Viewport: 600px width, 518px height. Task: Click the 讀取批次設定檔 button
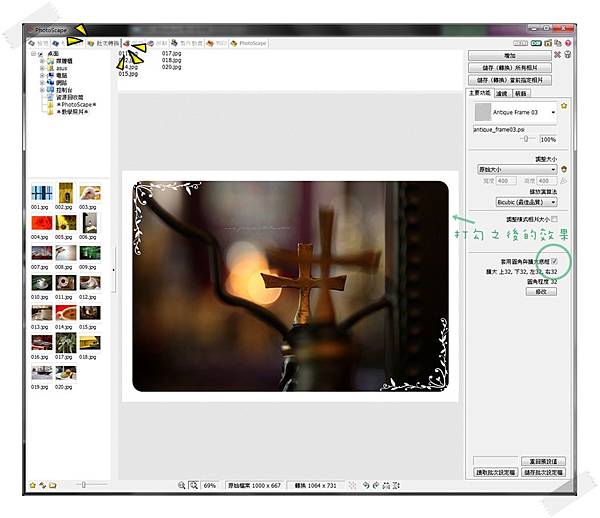[x=496, y=472]
